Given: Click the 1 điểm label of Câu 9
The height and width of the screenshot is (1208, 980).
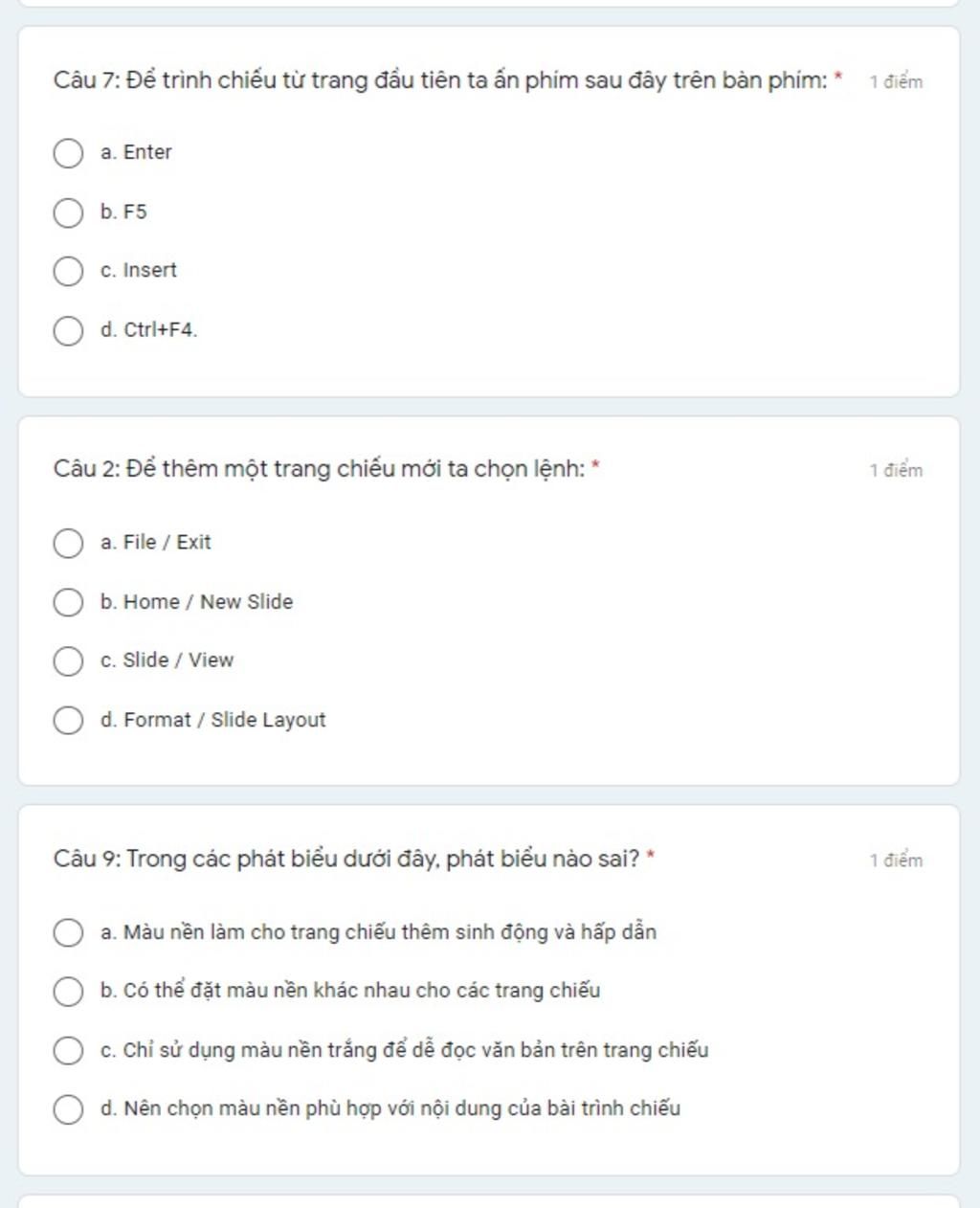Looking at the screenshot, I should tap(896, 860).
